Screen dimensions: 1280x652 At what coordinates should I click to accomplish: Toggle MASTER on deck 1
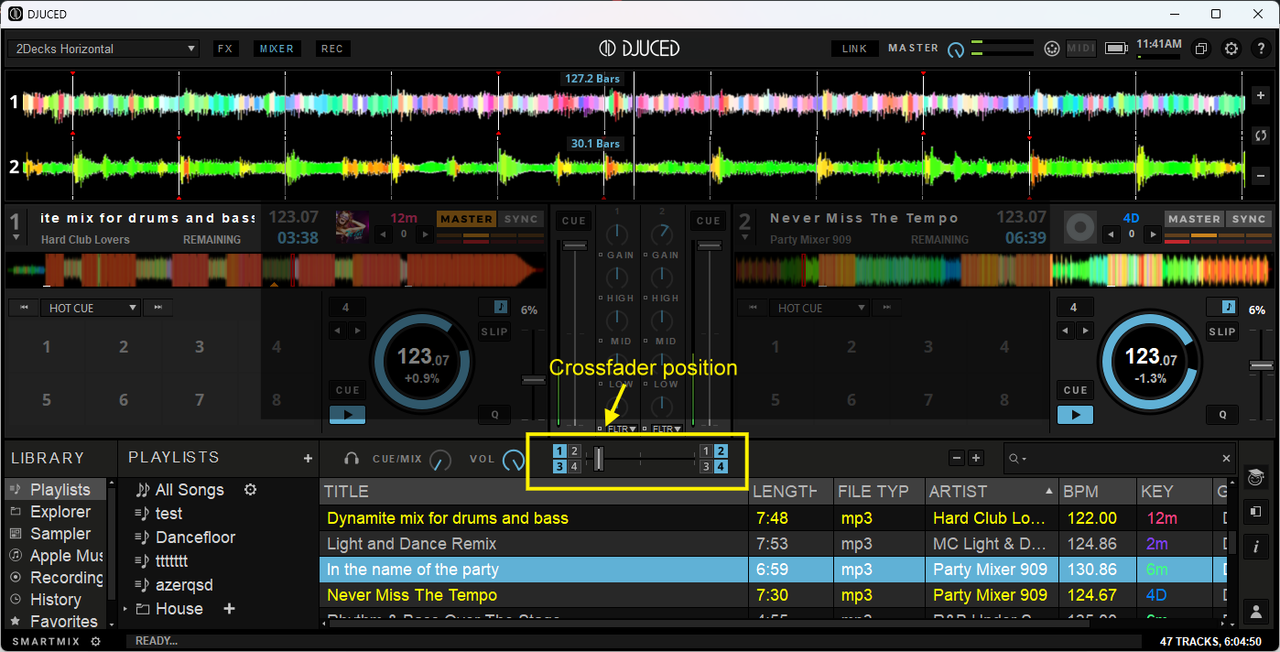click(x=467, y=219)
